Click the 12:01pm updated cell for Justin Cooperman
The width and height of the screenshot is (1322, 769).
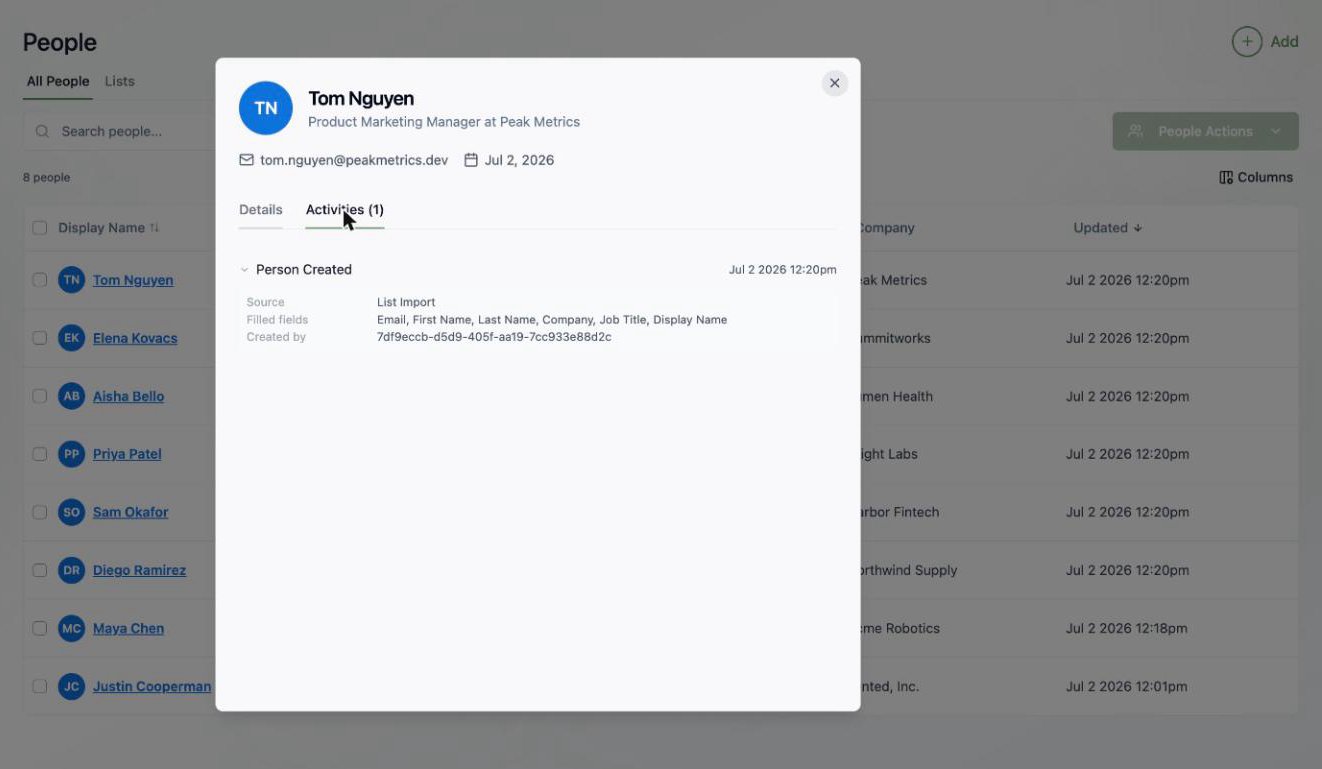(1127, 686)
